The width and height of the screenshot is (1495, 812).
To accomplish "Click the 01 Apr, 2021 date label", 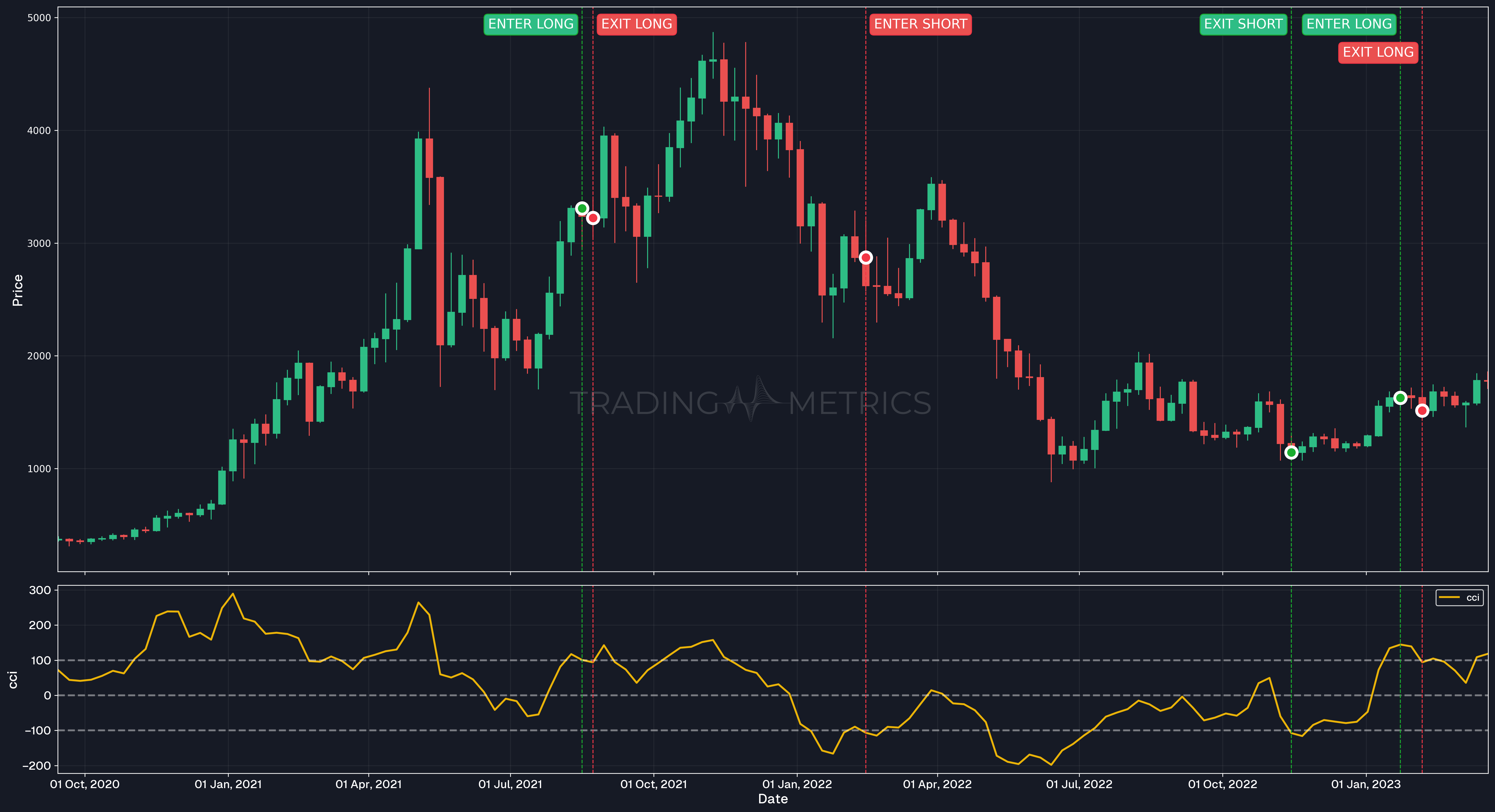I will click(369, 784).
